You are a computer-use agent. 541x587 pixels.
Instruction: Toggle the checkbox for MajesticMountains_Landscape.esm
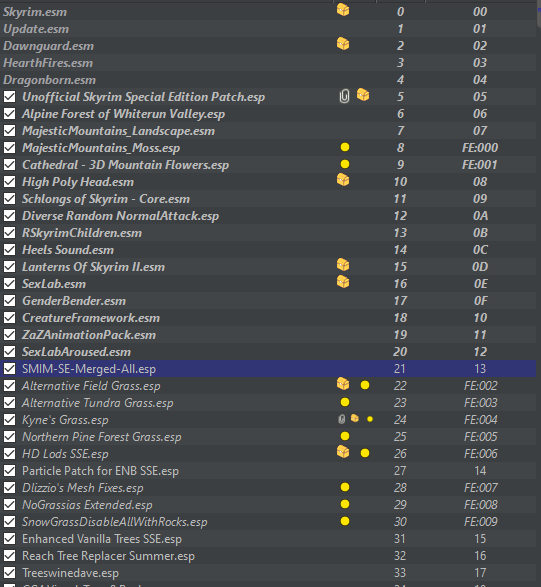click(10, 131)
